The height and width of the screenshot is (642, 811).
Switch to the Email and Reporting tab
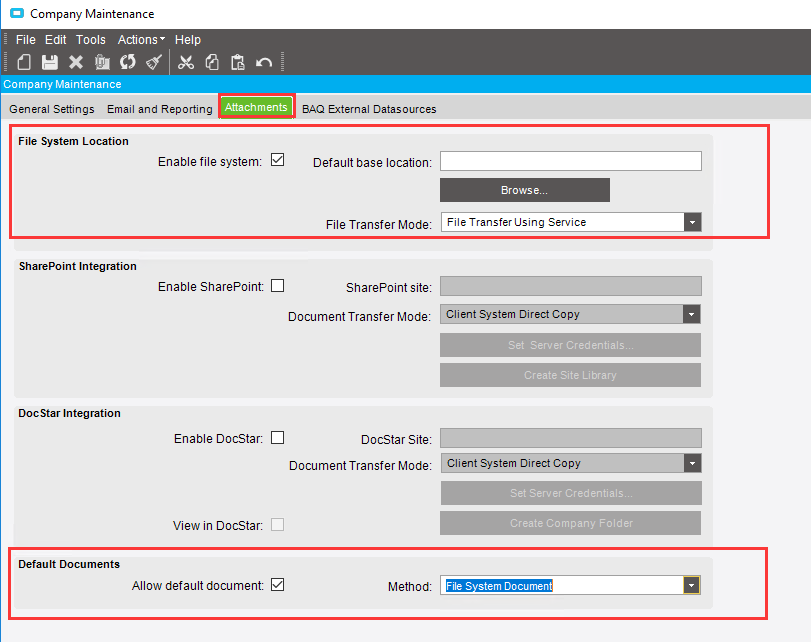point(160,109)
